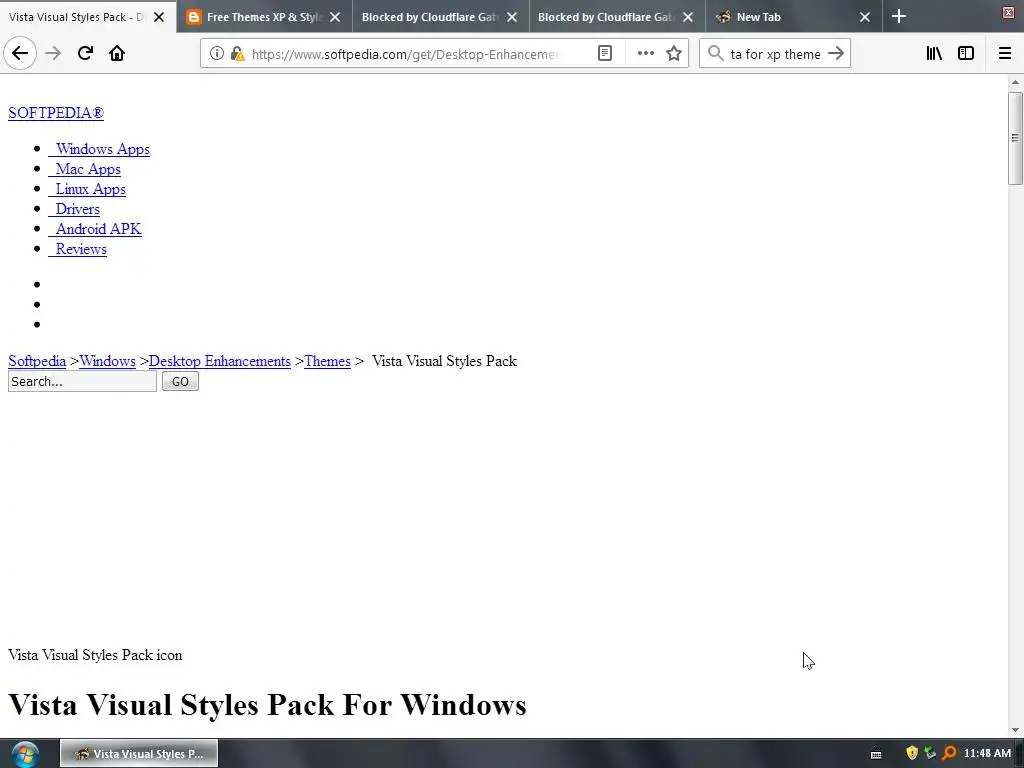Click the yellow security shield tray icon
This screenshot has width=1024, height=768.
(912, 754)
